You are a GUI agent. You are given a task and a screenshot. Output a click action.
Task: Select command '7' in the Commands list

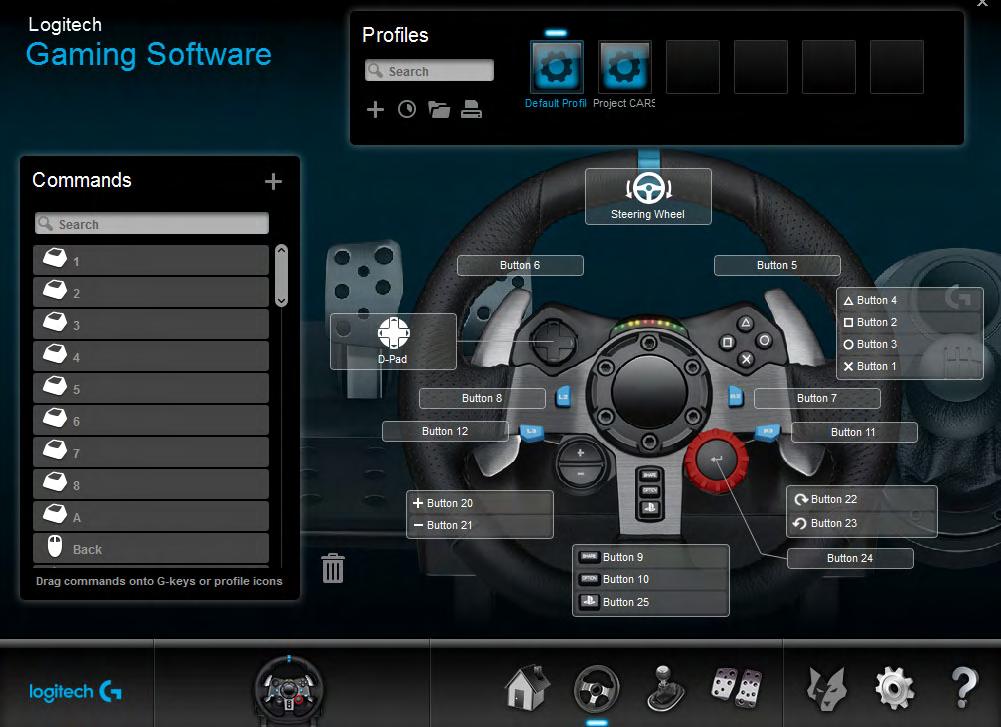pyautogui.click(x=151, y=452)
